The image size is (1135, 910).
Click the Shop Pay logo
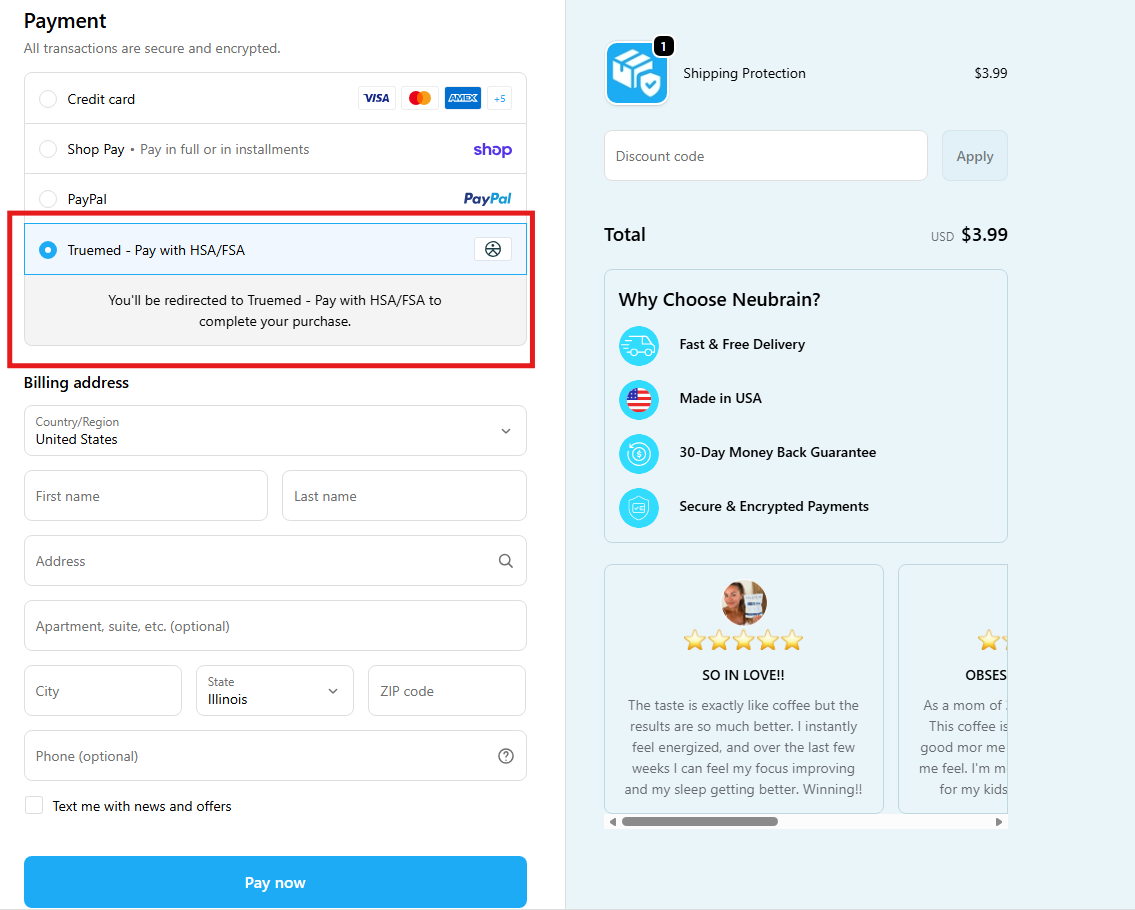click(492, 149)
